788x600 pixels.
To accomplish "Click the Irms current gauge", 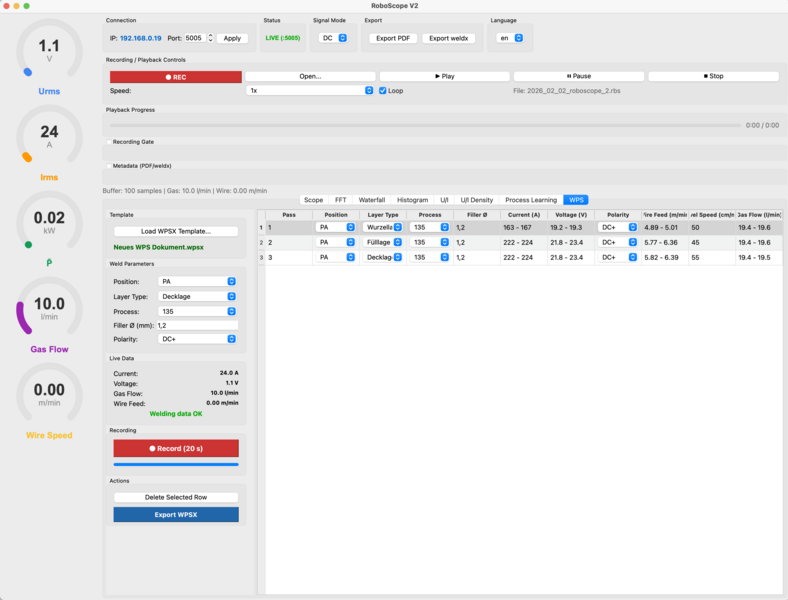I will point(49,137).
